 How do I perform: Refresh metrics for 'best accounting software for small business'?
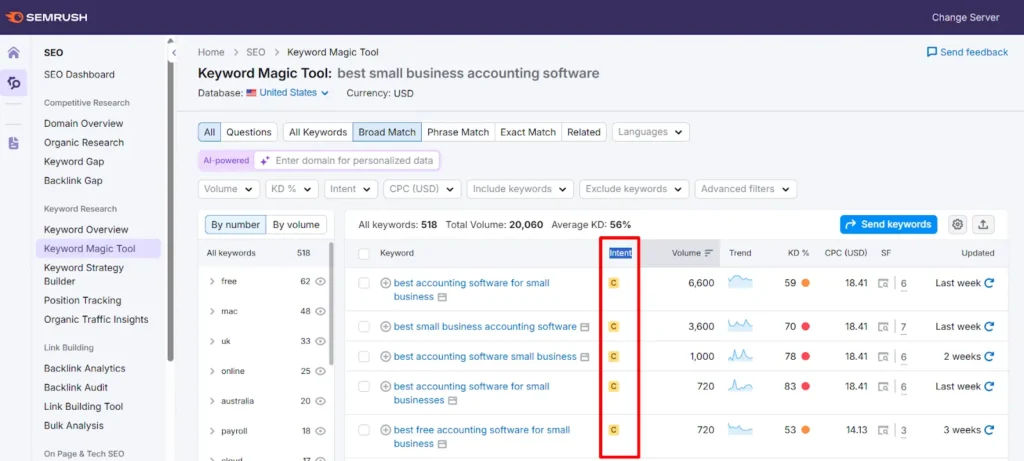click(989, 283)
